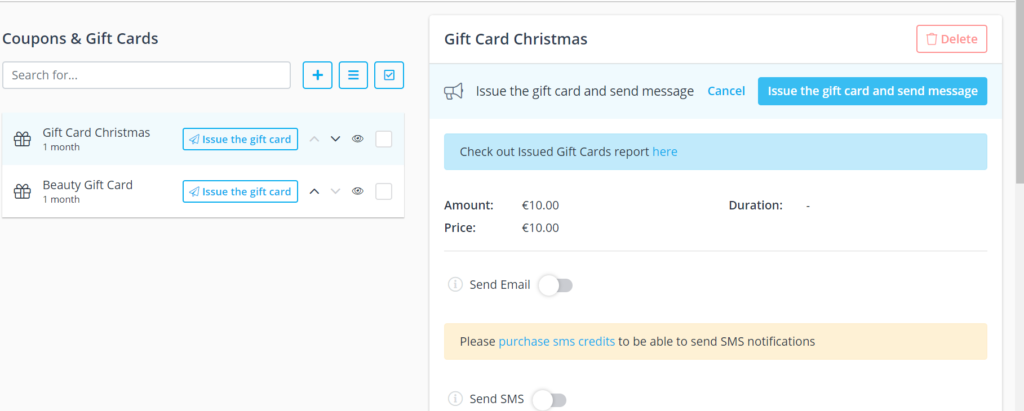Open the purchase sms credits link
The height and width of the screenshot is (411, 1024).
[x=556, y=341]
